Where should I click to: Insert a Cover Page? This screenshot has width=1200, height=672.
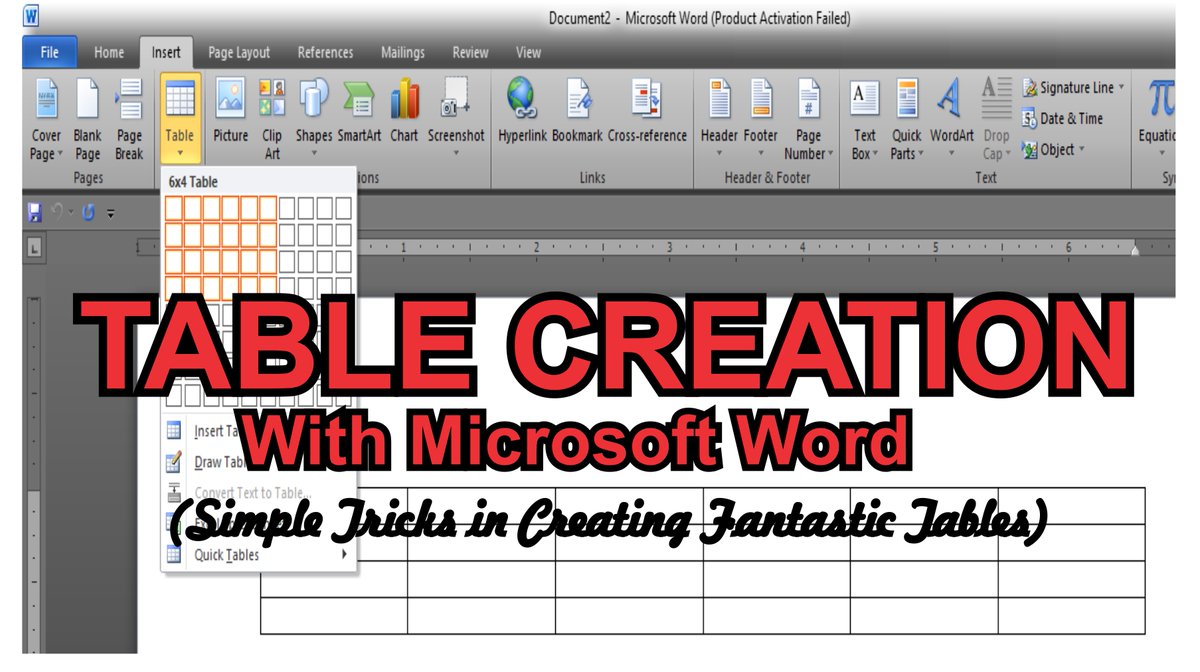click(x=46, y=118)
